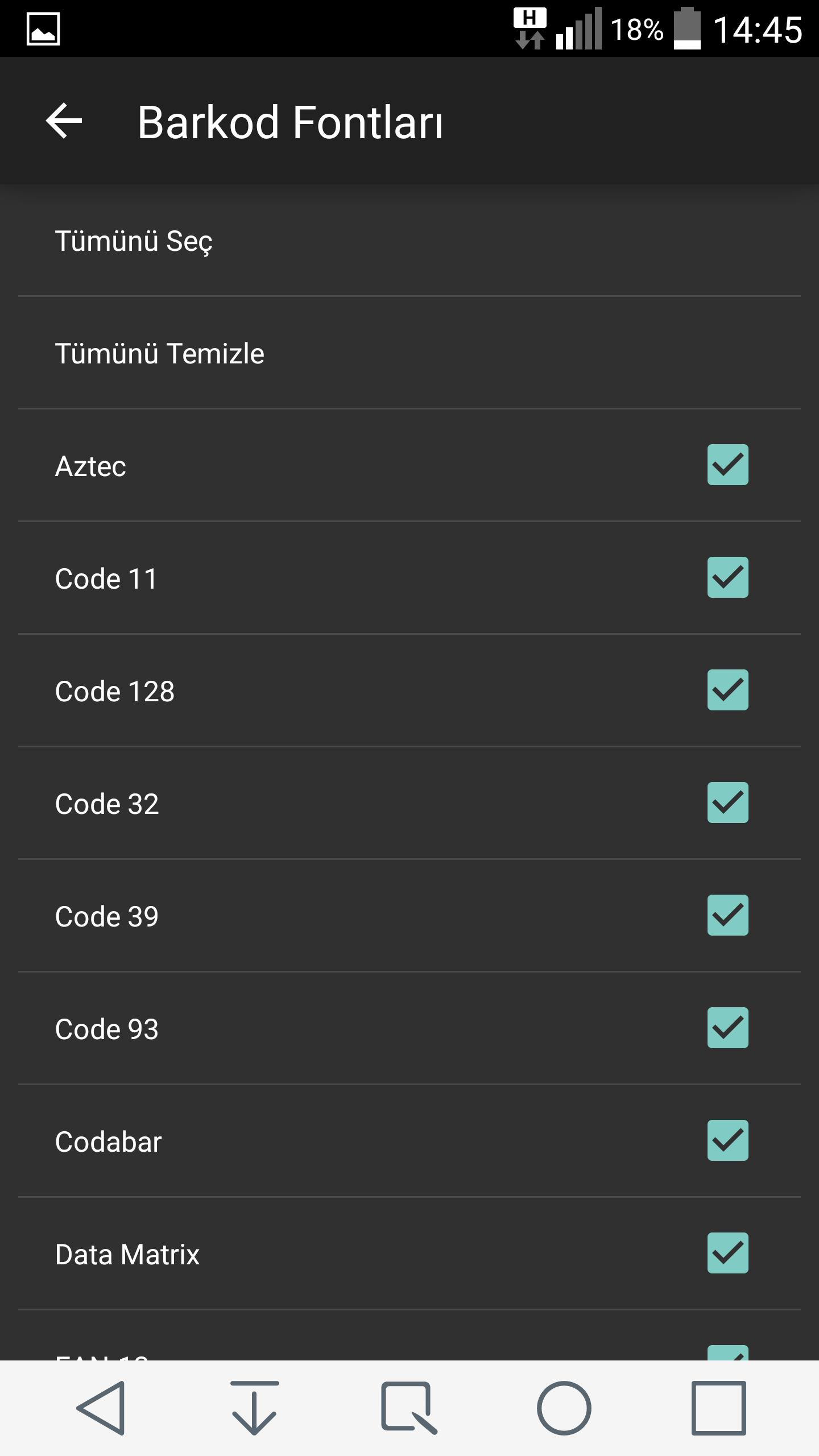Uncheck the Code 93 checkbox

pos(727,1028)
